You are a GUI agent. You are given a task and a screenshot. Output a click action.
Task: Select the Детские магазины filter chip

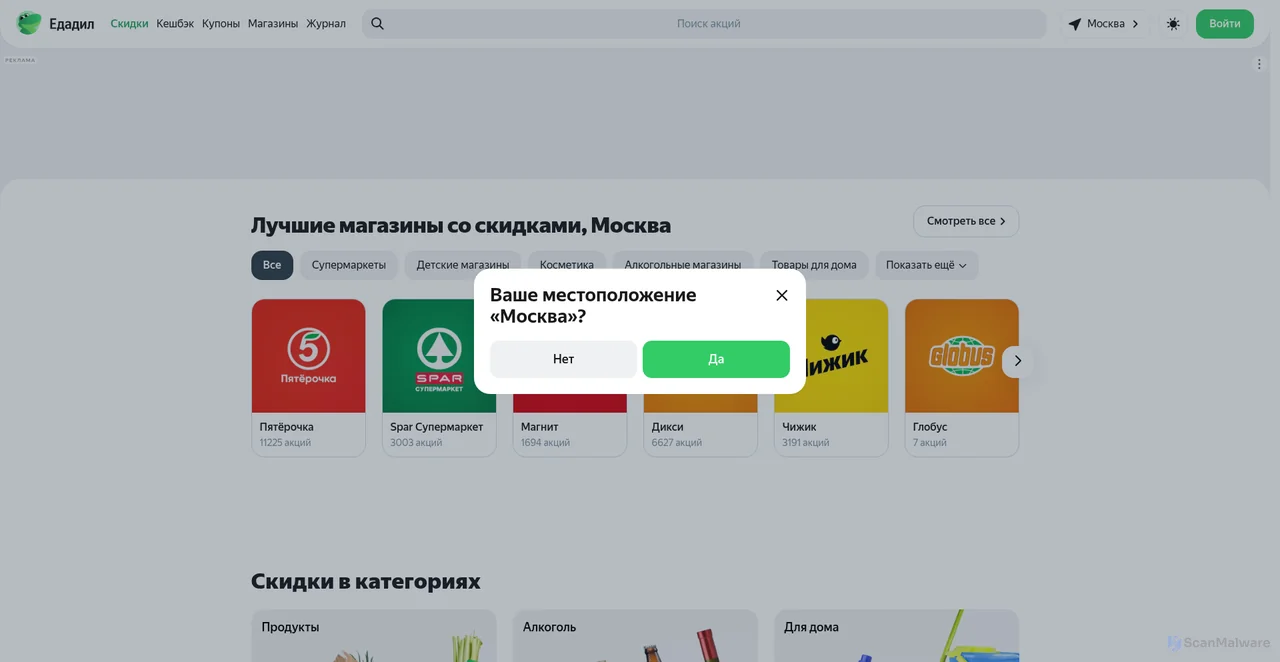pos(463,265)
